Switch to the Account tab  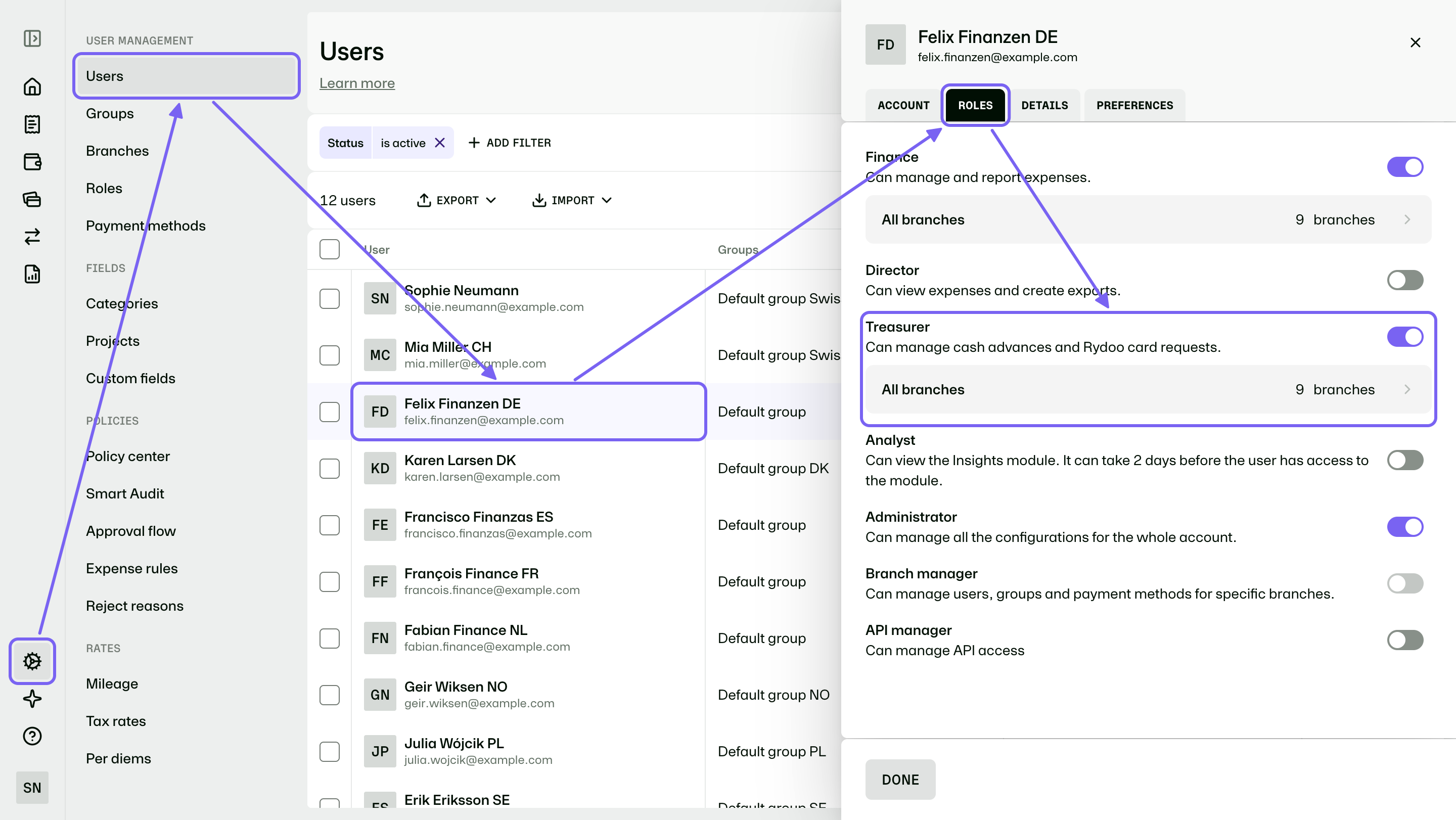pyautogui.click(x=903, y=105)
